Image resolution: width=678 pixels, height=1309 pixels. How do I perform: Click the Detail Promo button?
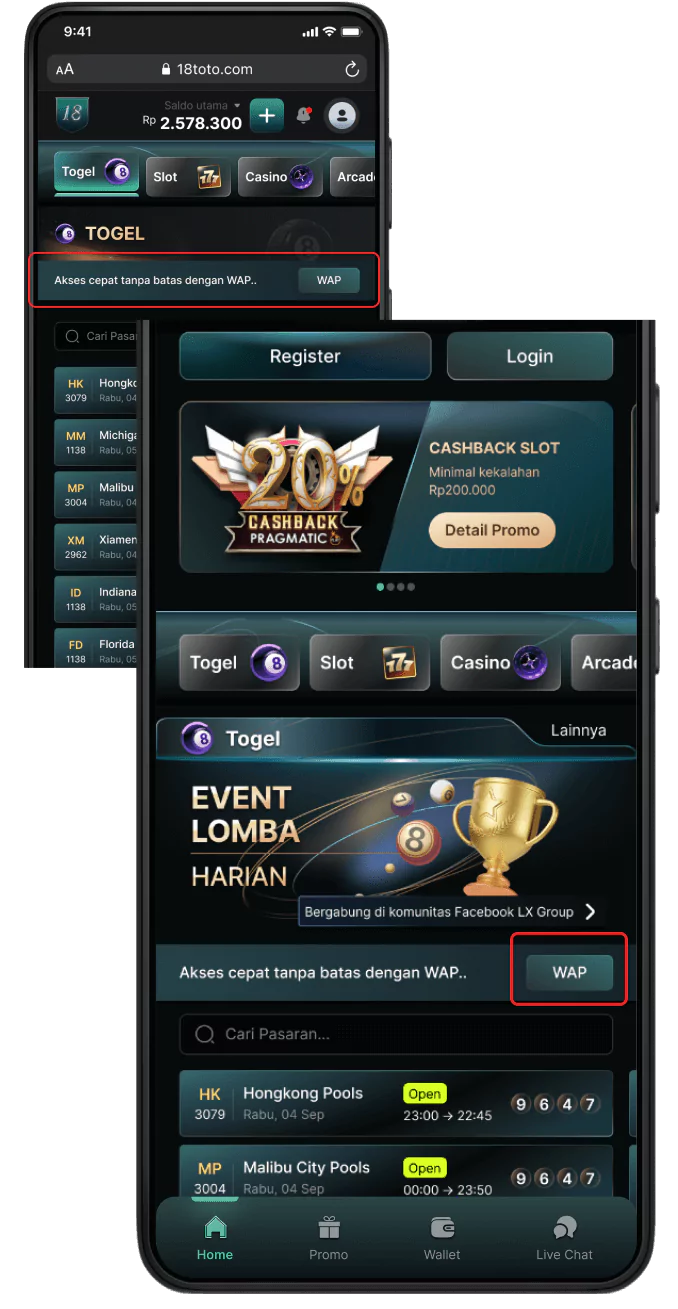pyautogui.click(x=492, y=530)
